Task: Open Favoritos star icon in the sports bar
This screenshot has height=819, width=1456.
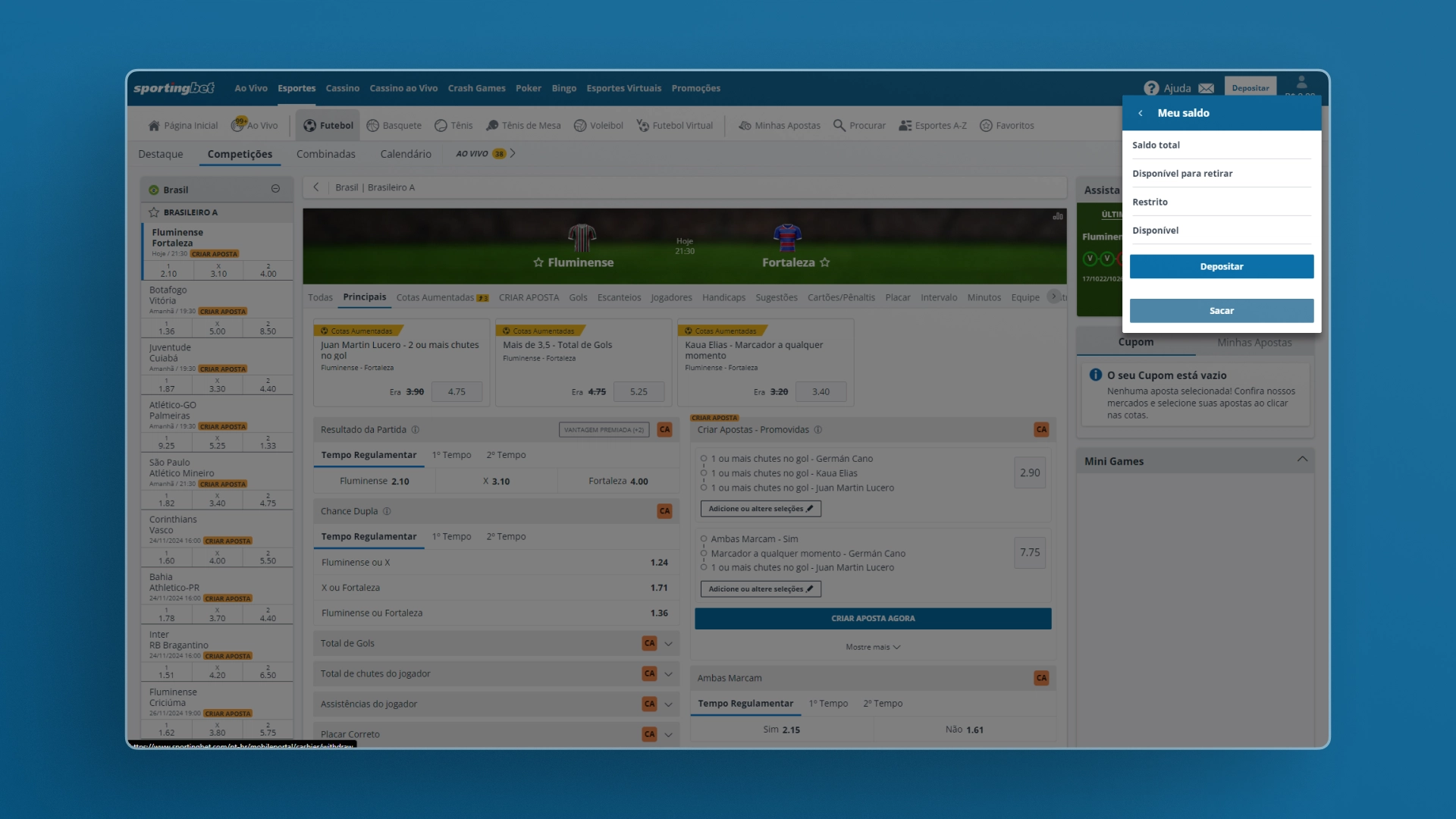Action: pyautogui.click(x=986, y=126)
